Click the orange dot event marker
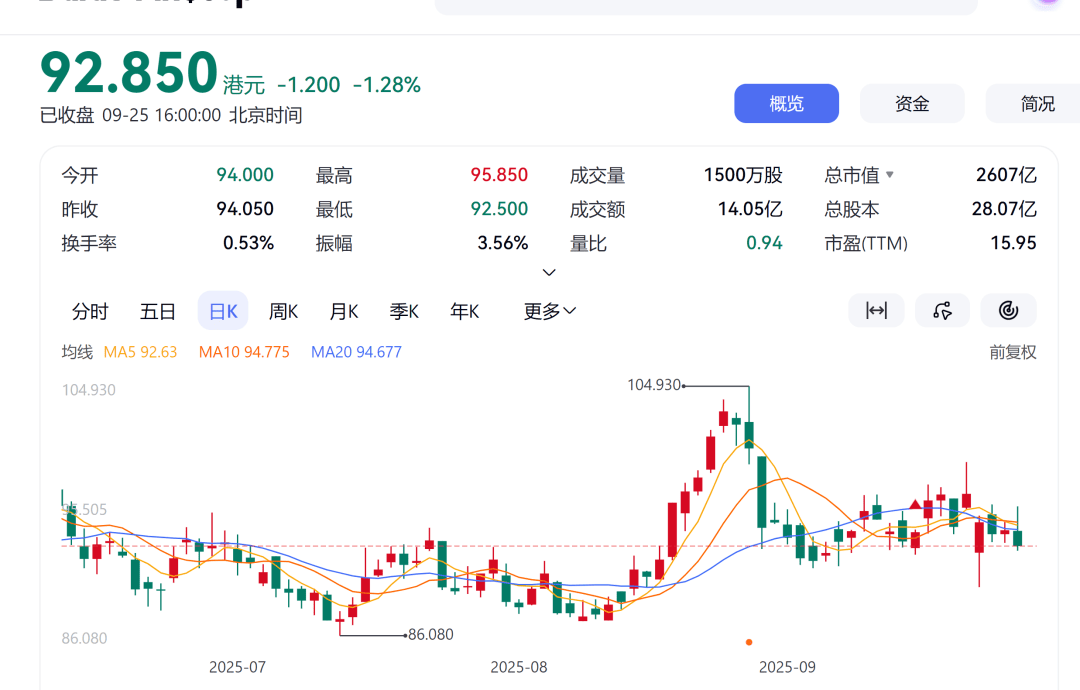Viewport: 1080px width, 690px height. point(749,642)
